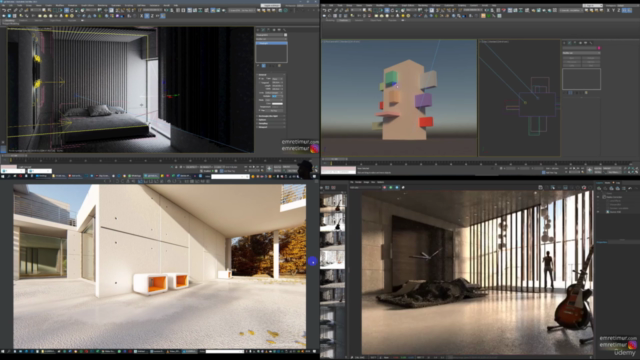Toggle X axis constraint in top-right 3ds Max
The height and width of the screenshot is (360, 640).
[x=608, y=10]
